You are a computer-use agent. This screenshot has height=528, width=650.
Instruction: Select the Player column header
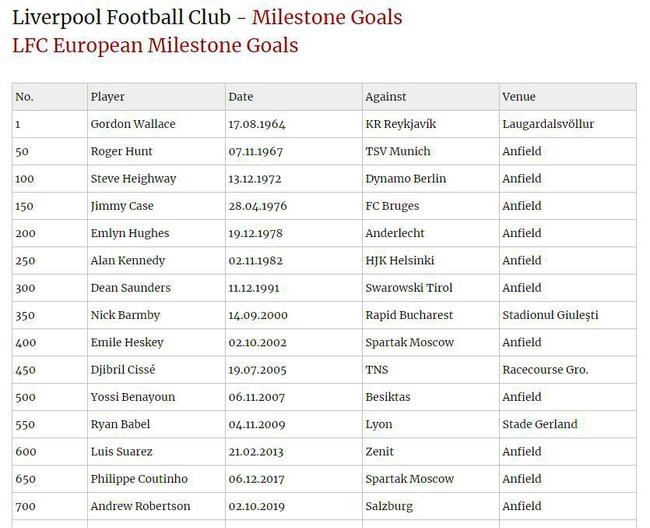point(107,97)
